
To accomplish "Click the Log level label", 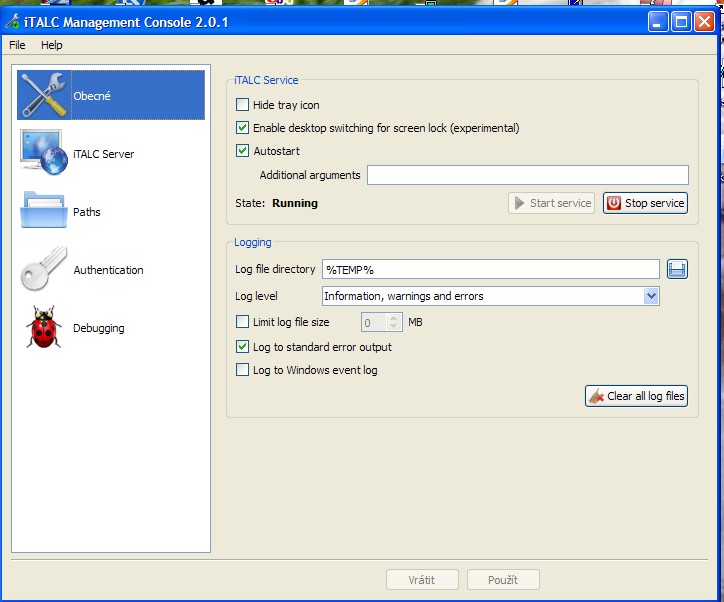I will click(256, 296).
